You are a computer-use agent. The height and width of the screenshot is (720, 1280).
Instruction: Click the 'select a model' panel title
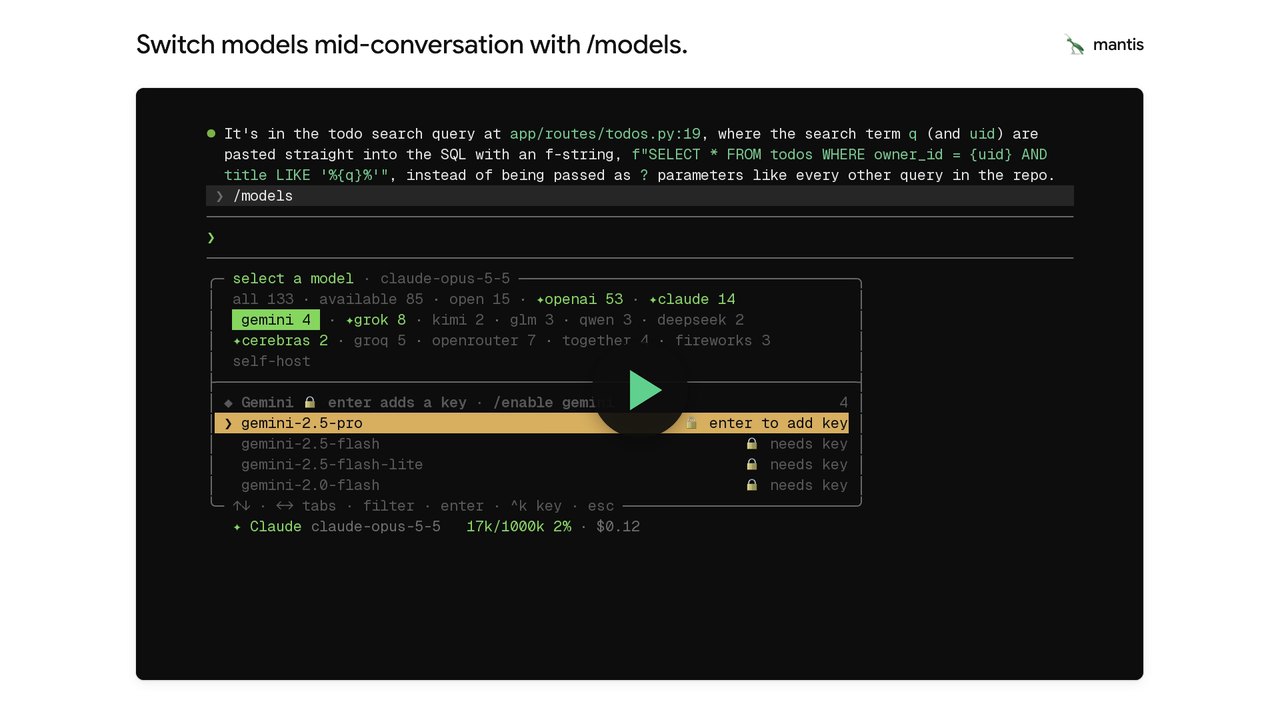pyautogui.click(x=293, y=279)
